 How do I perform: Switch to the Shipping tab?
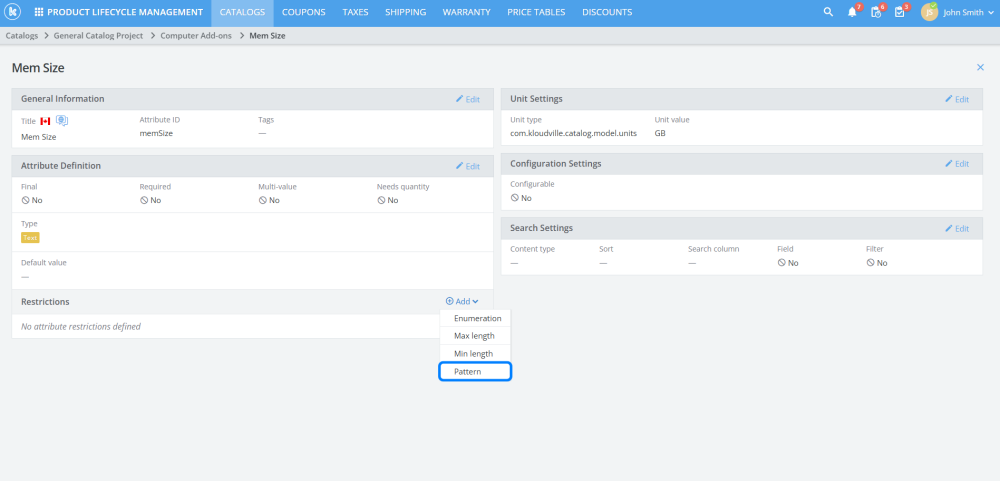click(406, 12)
